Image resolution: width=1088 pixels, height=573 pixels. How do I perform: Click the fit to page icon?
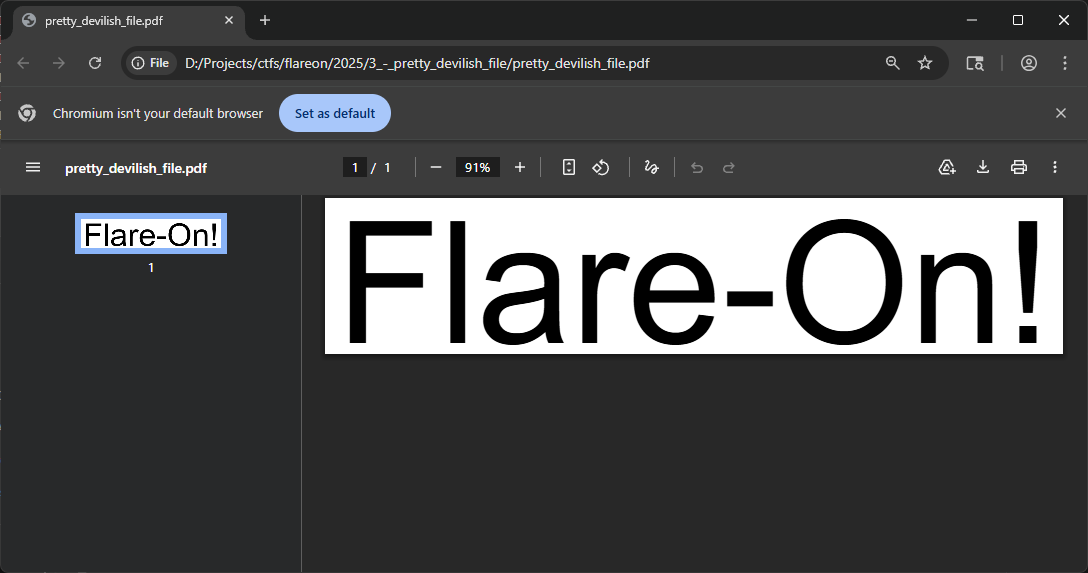(x=569, y=168)
